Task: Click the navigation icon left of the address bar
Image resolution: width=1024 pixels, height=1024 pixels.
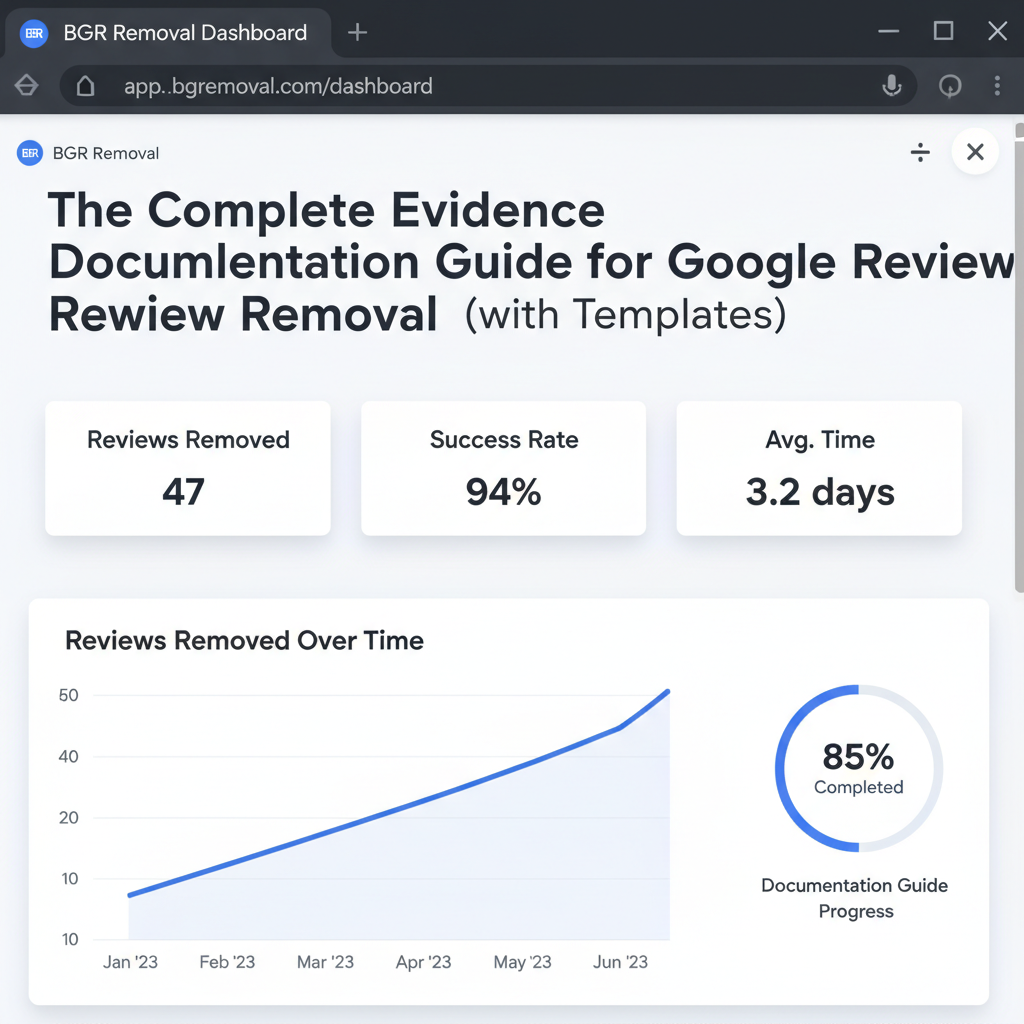Action: pyautogui.click(x=27, y=86)
